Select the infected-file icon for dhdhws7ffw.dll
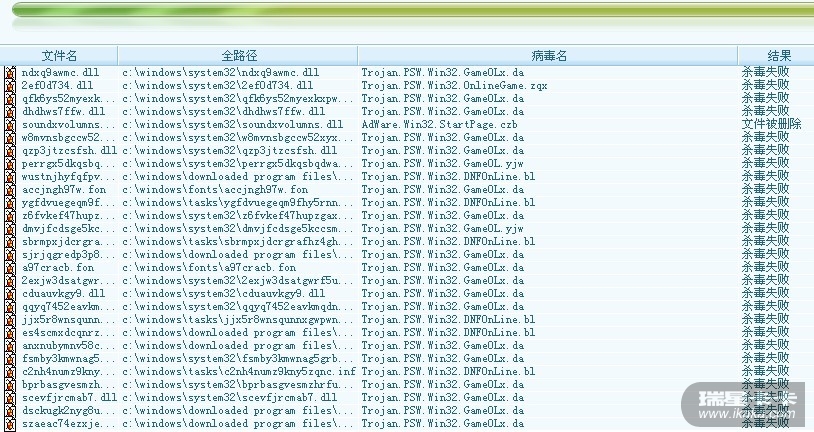This screenshot has width=814, height=432. pyautogui.click(x=10, y=112)
